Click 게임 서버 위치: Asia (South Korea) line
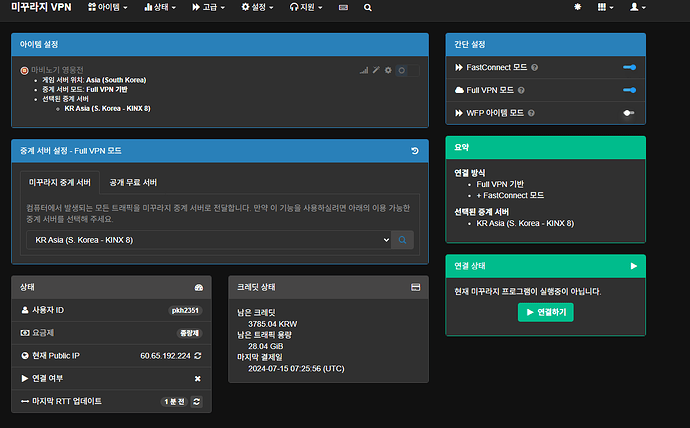This screenshot has width=690, height=428. tap(94, 80)
